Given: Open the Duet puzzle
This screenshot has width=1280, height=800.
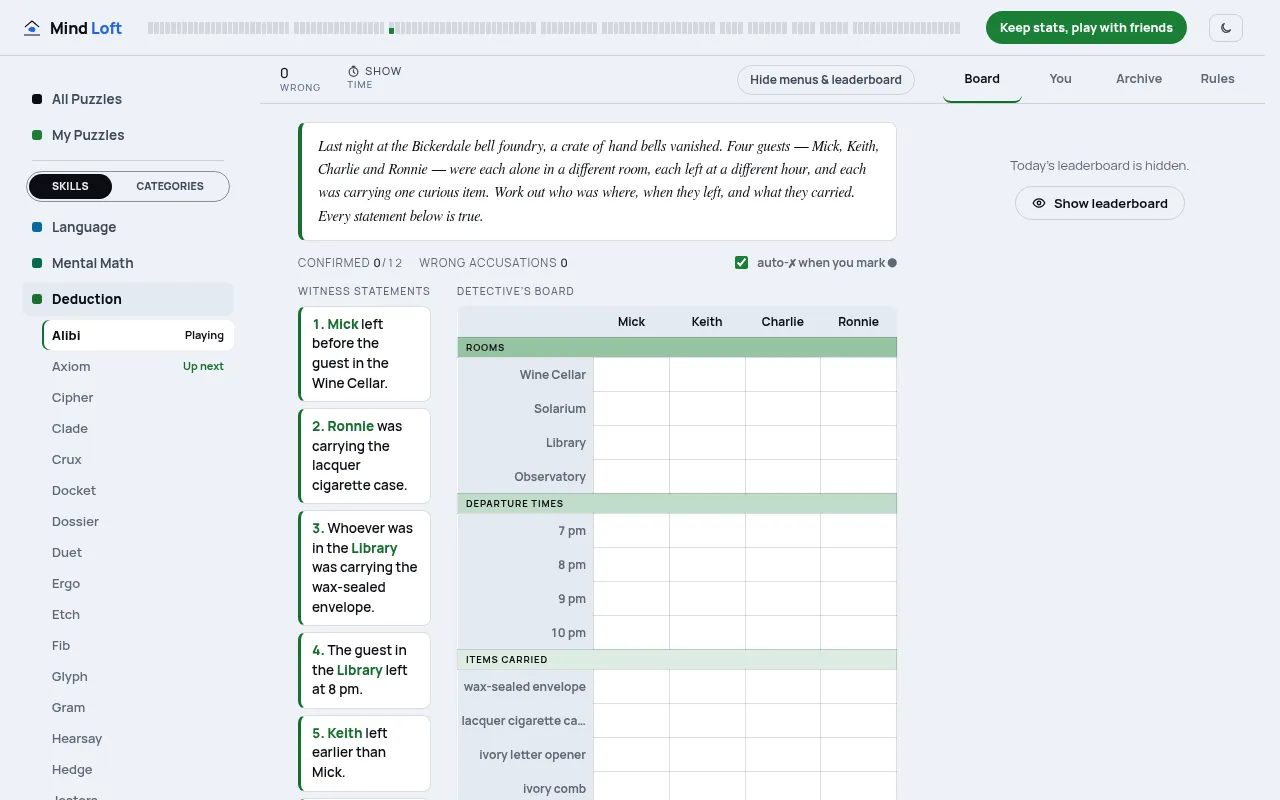Looking at the screenshot, I should (138, 553).
